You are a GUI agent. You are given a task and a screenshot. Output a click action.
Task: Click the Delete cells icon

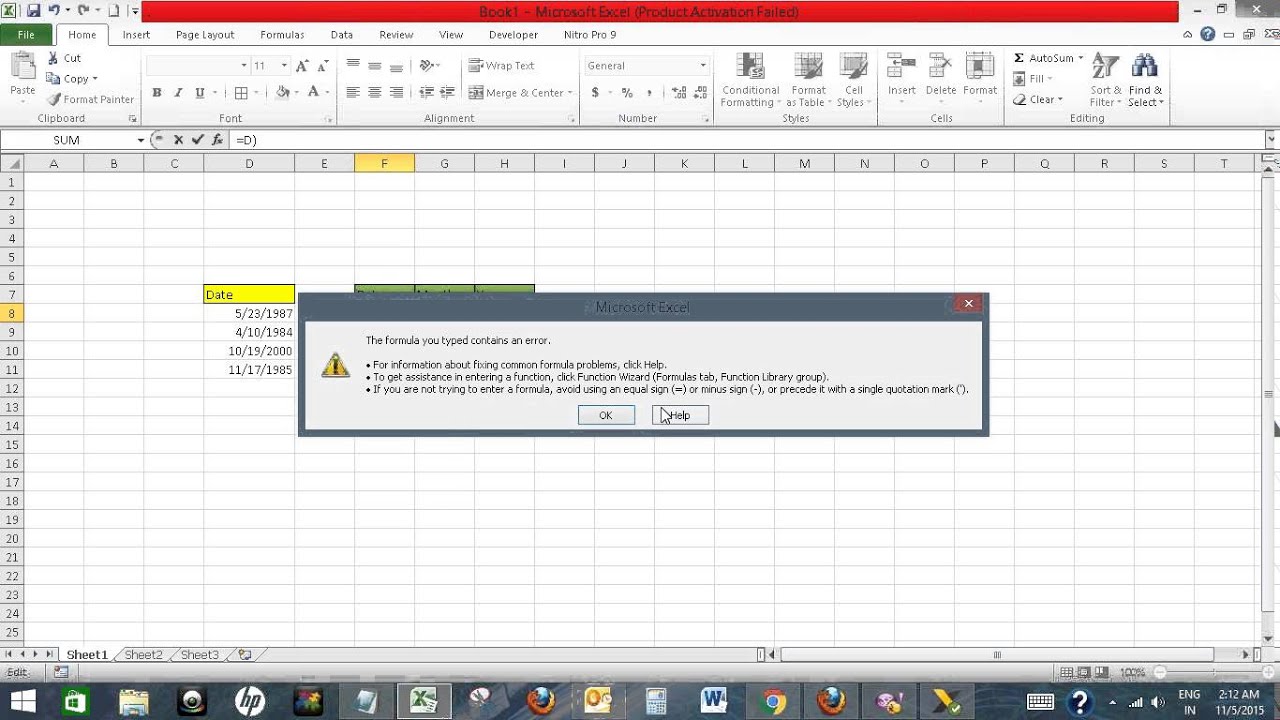940,66
